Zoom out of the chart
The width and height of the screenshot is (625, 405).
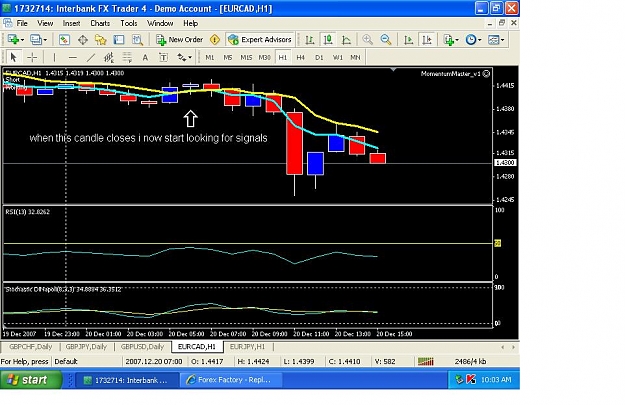[x=385, y=39]
